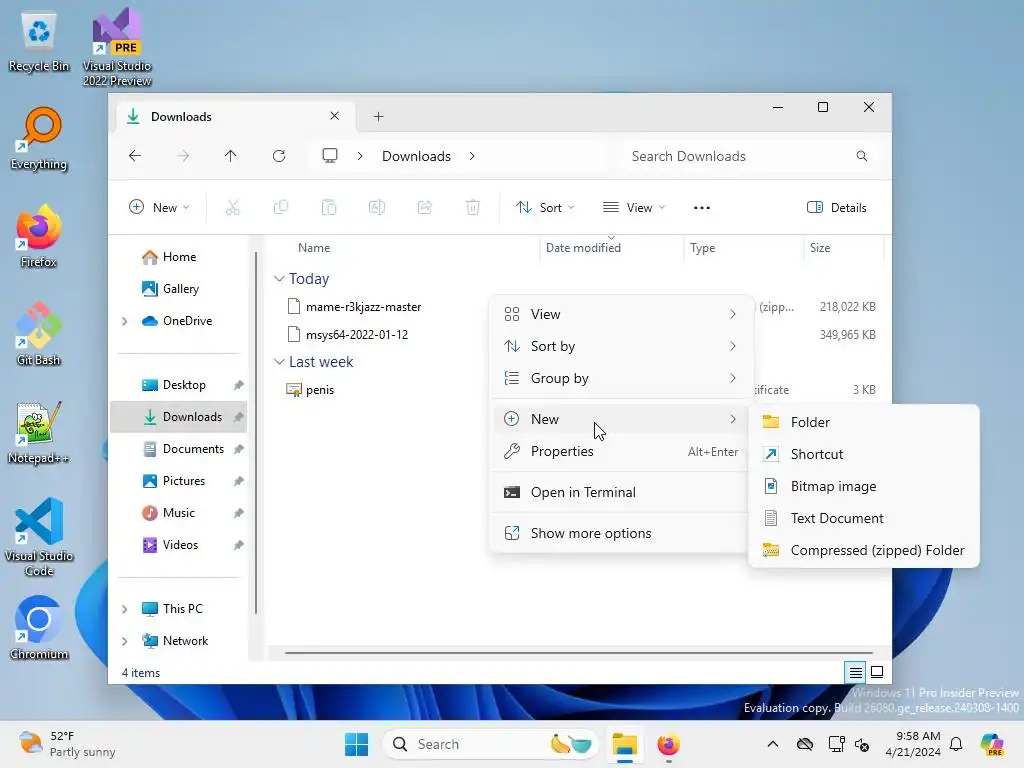Open the See more ellipsis menu
Image resolution: width=1024 pixels, height=768 pixels.
(701, 208)
